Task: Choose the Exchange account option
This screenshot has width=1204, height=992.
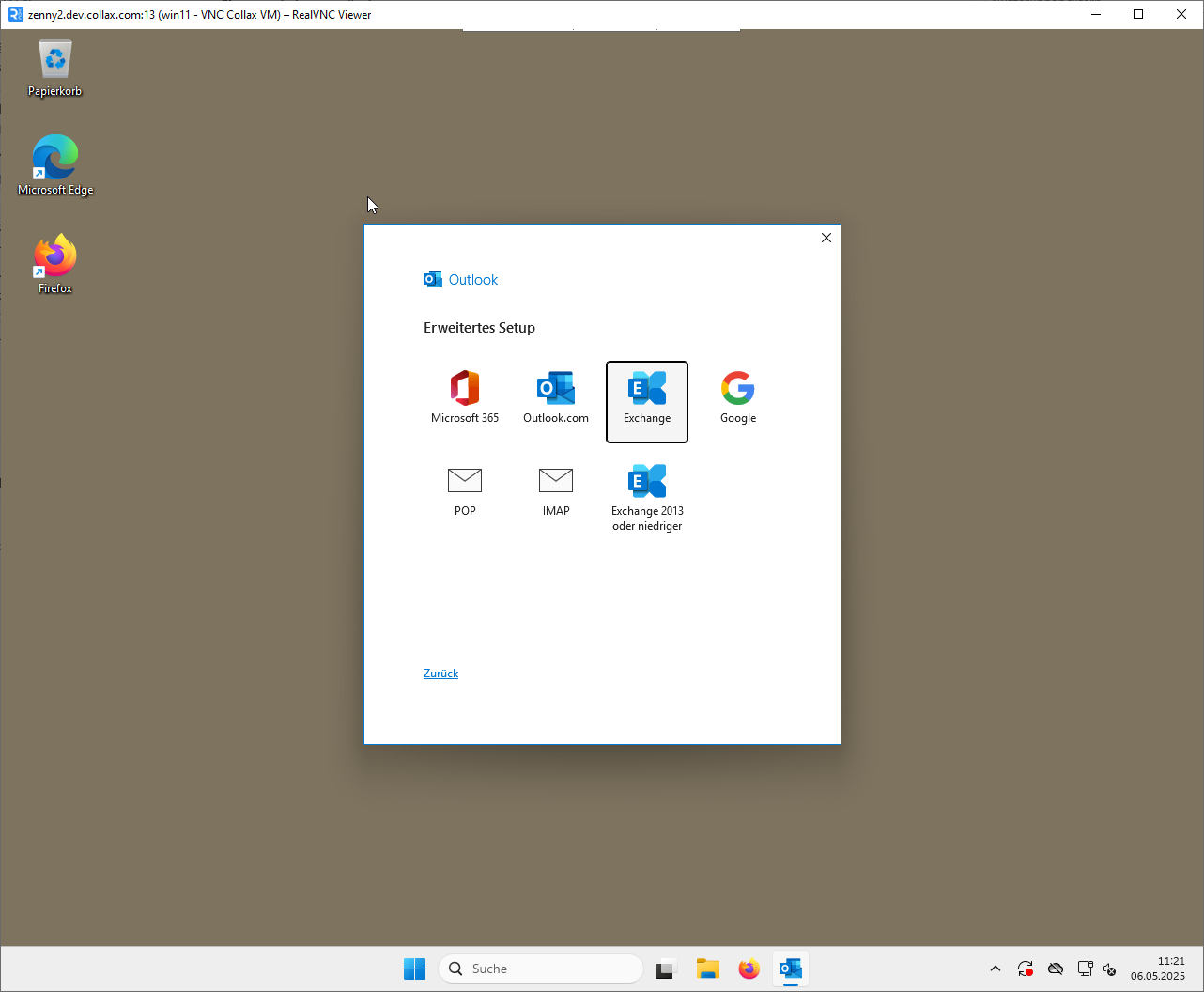Action: [646, 401]
